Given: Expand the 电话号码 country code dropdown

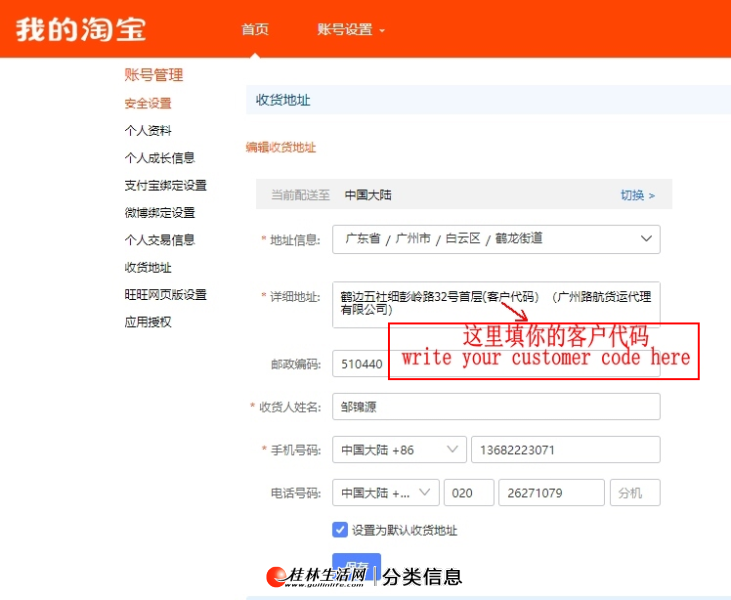Looking at the screenshot, I should pos(386,493).
